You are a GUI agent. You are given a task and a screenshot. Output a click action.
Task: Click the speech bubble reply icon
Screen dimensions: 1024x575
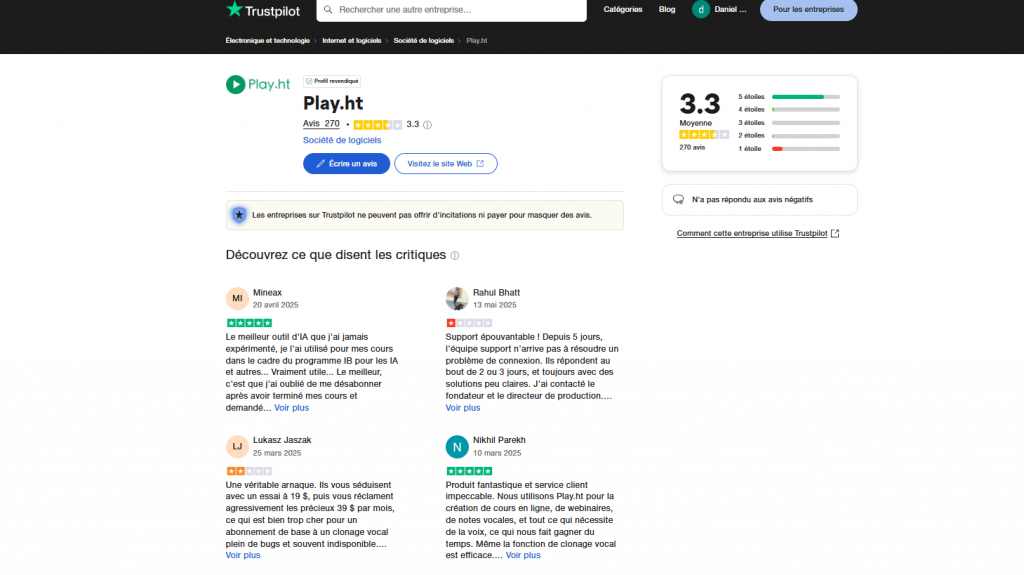(x=679, y=200)
